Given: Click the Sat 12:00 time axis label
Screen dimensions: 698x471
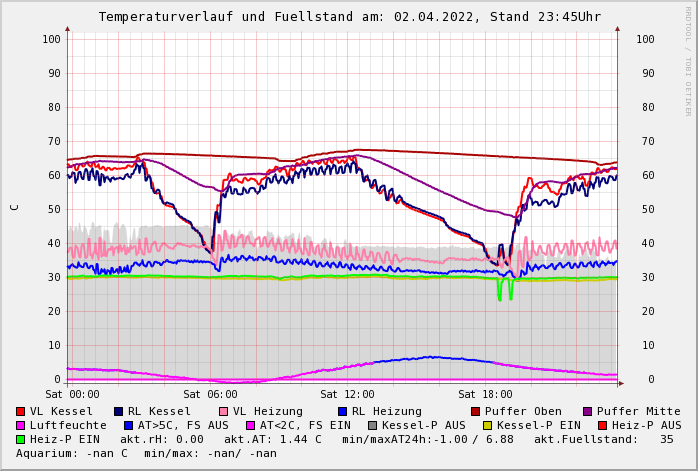Looking at the screenshot, I should coord(348,395).
